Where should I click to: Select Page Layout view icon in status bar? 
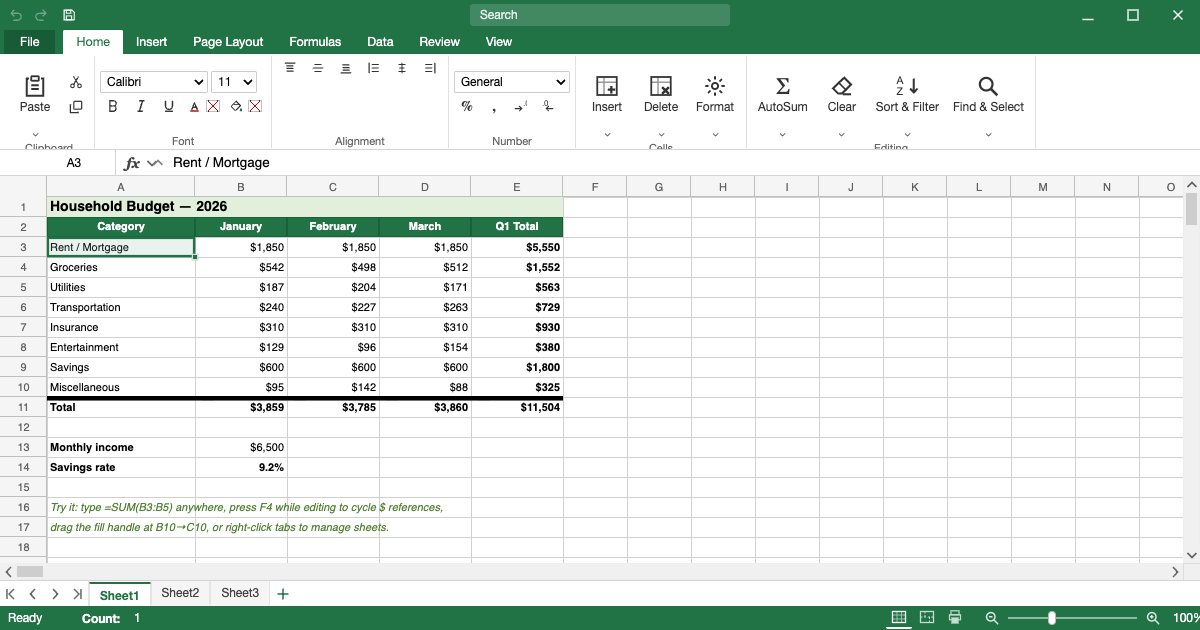927,618
